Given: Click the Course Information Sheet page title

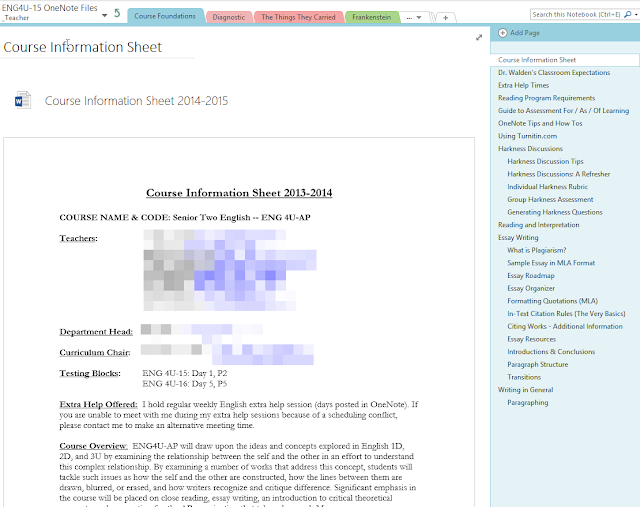Looking at the screenshot, I should tap(82, 47).
